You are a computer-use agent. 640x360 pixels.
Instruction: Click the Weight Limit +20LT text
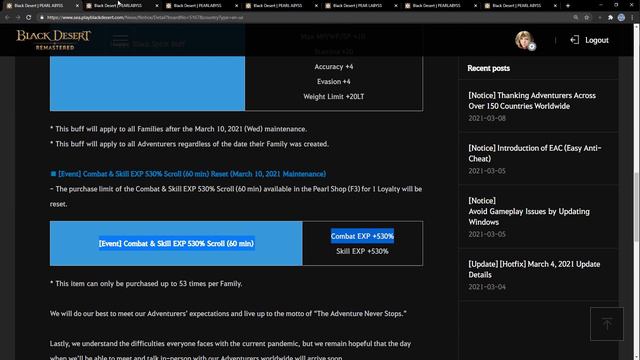(333, 97)
